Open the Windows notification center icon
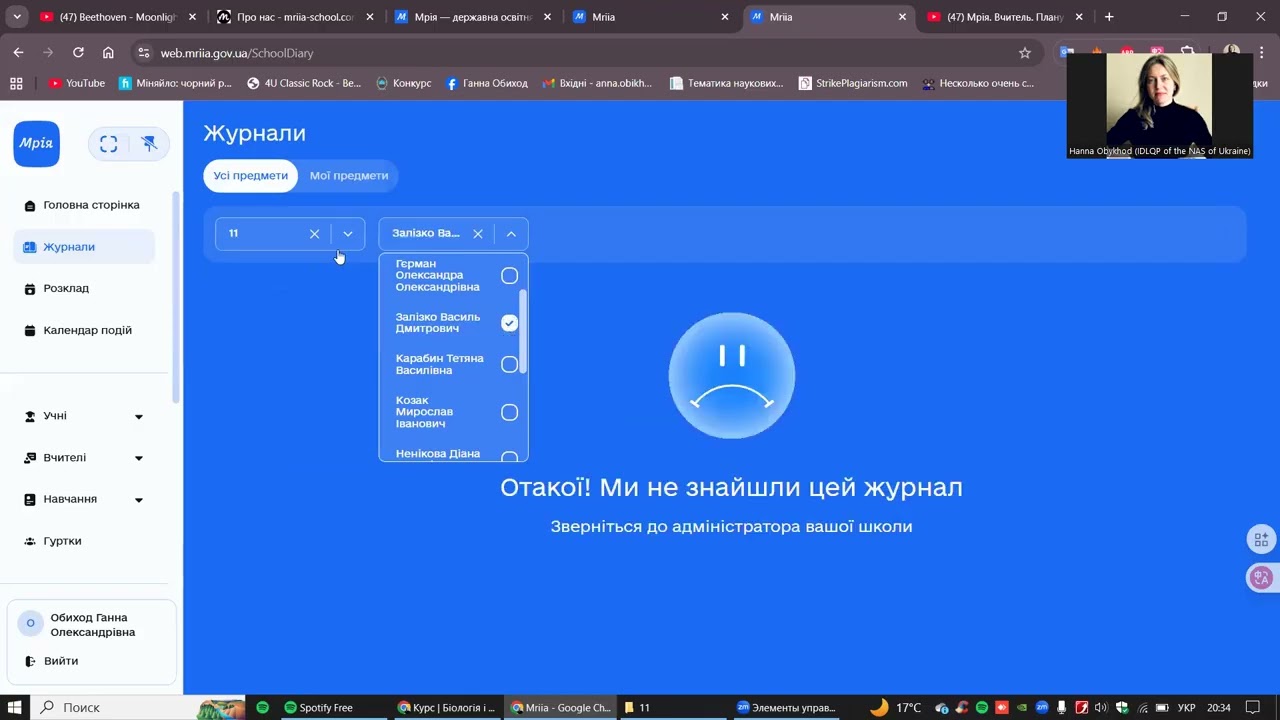 (1252, 707)
